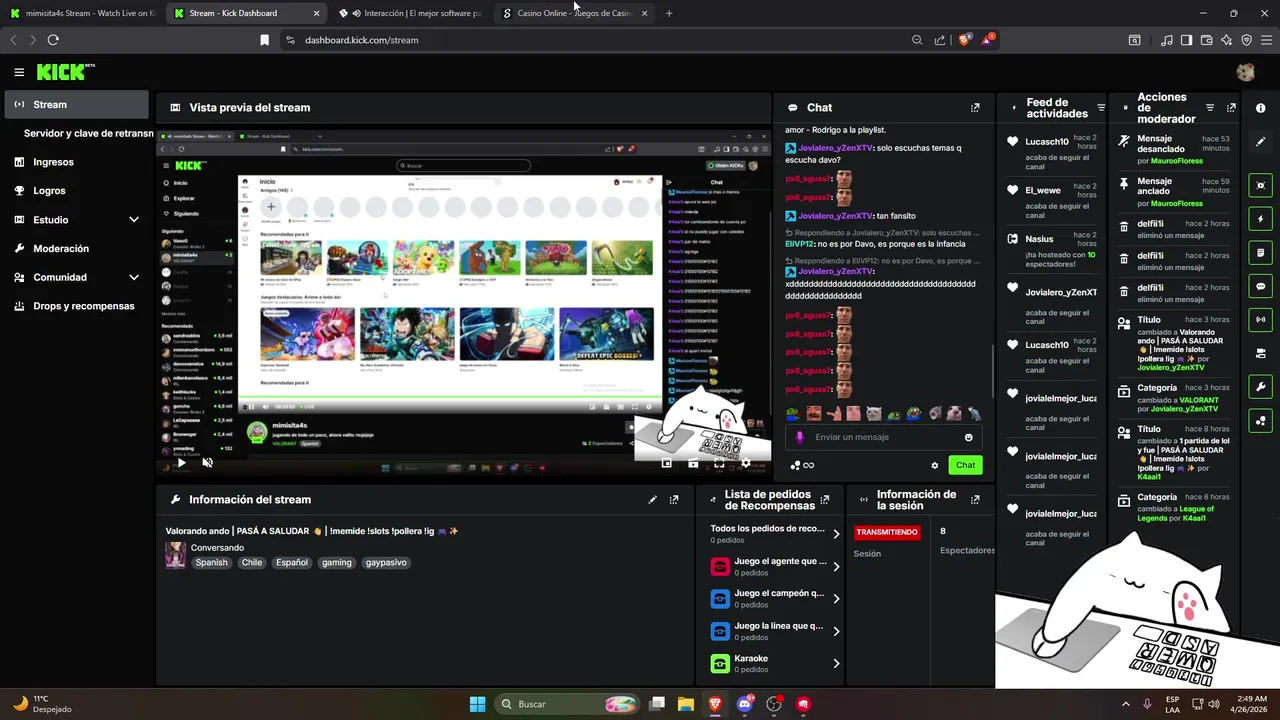Click the Spanish tag

(x=211, y=562)
